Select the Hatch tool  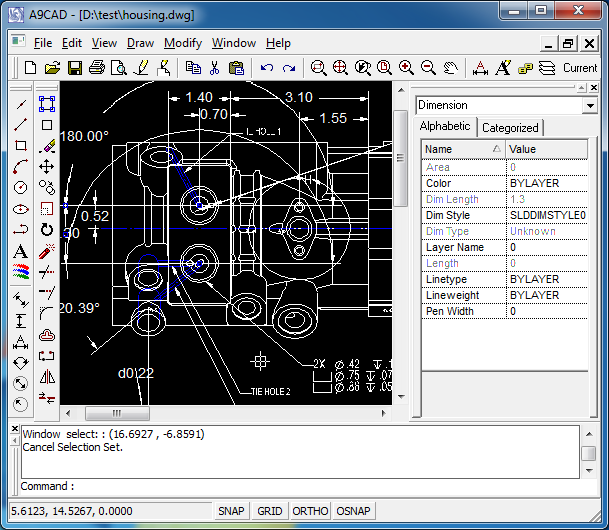pos(21,272)
